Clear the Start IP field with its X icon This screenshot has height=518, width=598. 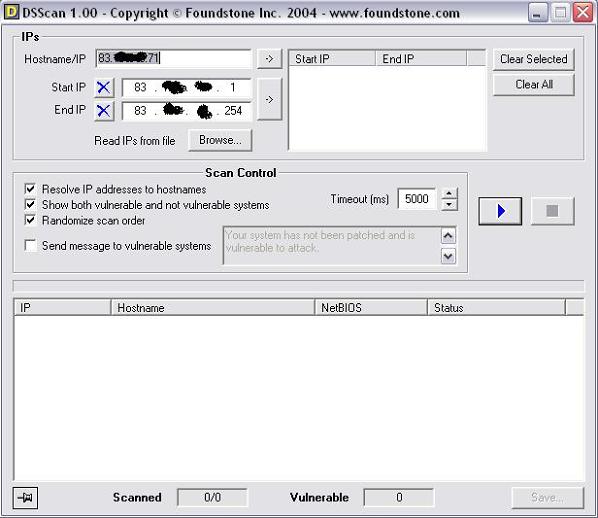(104, 88)
